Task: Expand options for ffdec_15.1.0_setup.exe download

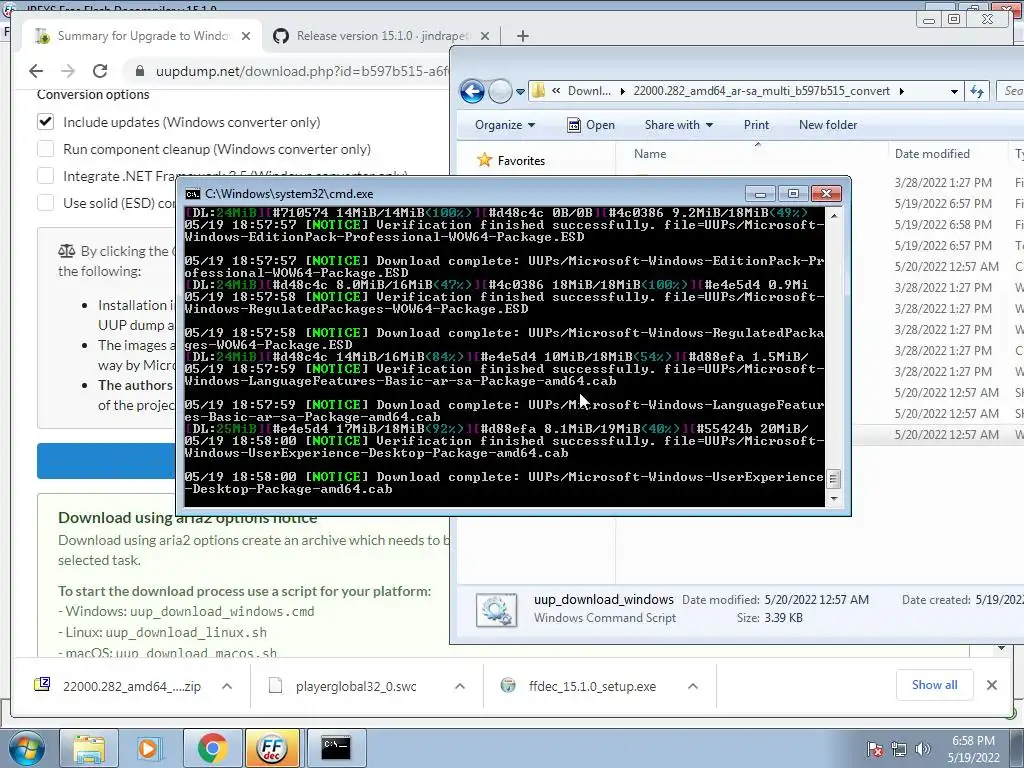Action: pyautogui.click(x=693, y=686)
